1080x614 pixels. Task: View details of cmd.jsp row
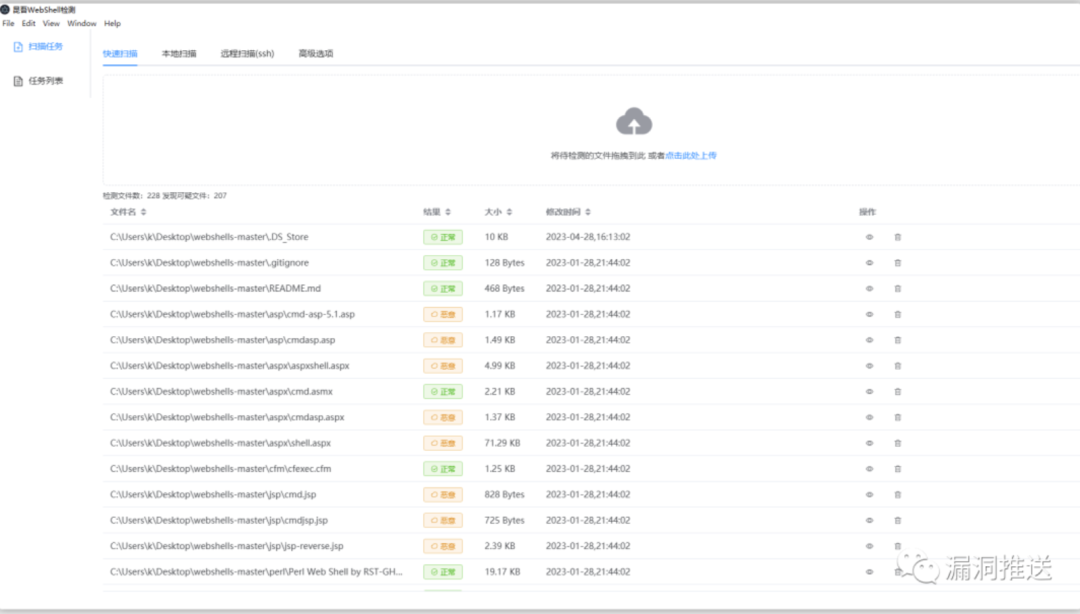[x=869, y=495]
